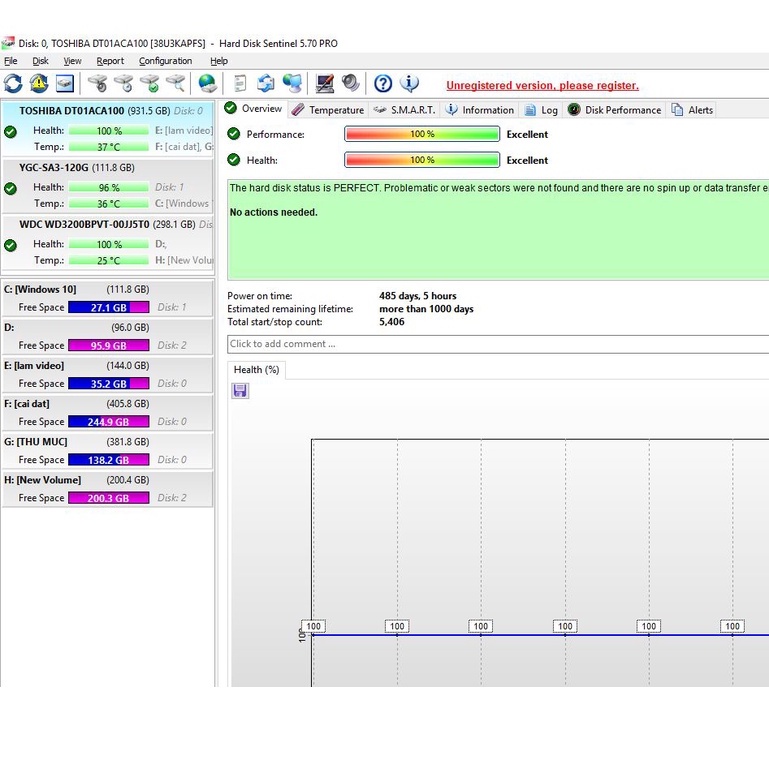Click the yellow warning alert toolbar icon
This screenshot has width=769, height=769.
pos(39,83)
